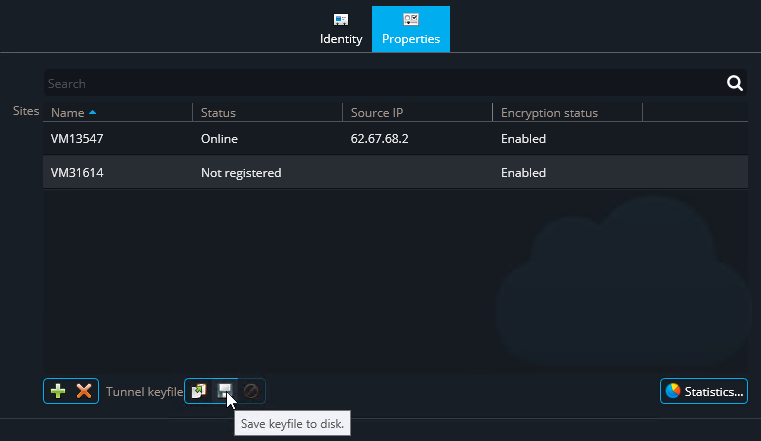761x441 pixels.
Task: Open the Statistics dialog
Action: (704, 391)
